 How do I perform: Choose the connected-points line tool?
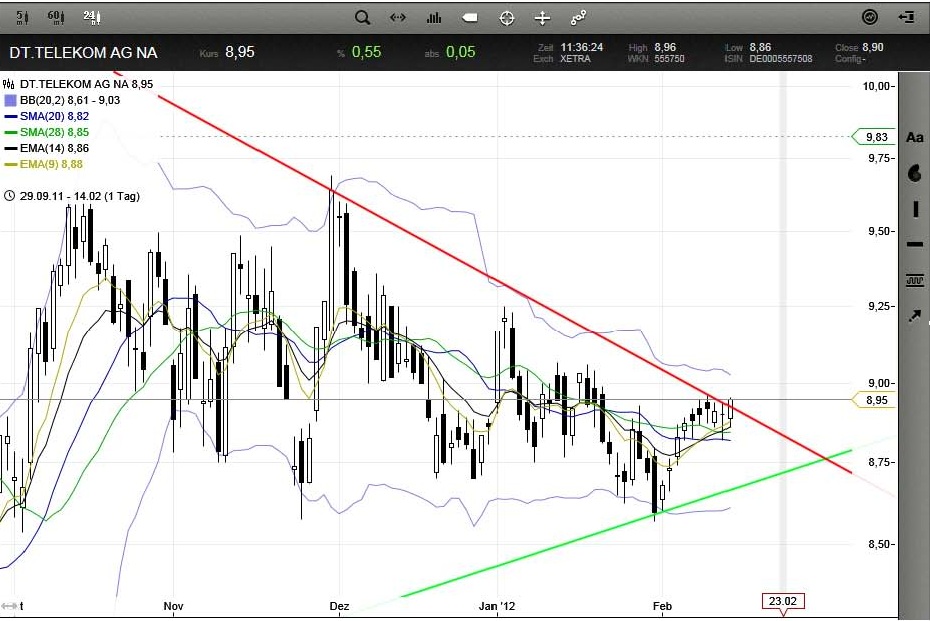coord(578,18)
